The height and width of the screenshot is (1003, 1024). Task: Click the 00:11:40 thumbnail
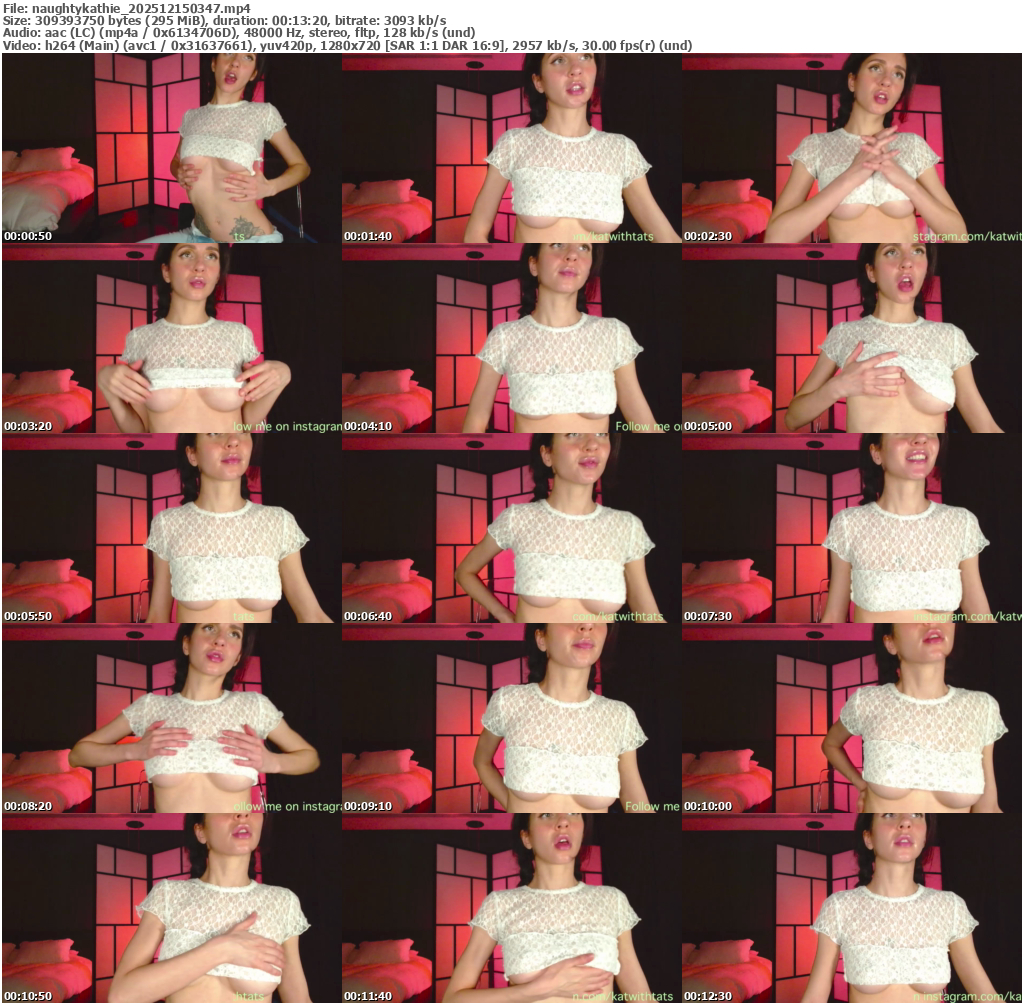point(511,908)
